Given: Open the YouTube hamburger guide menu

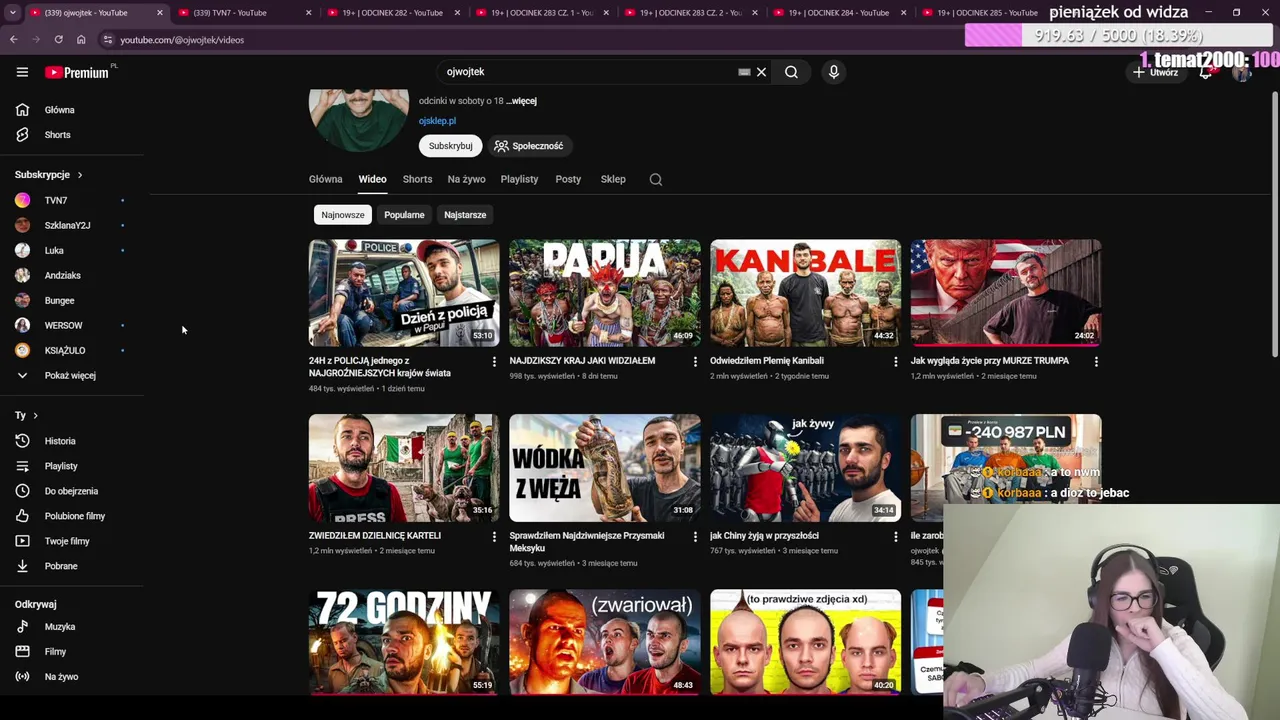Looking at the screenshot, I should [22, 72].
